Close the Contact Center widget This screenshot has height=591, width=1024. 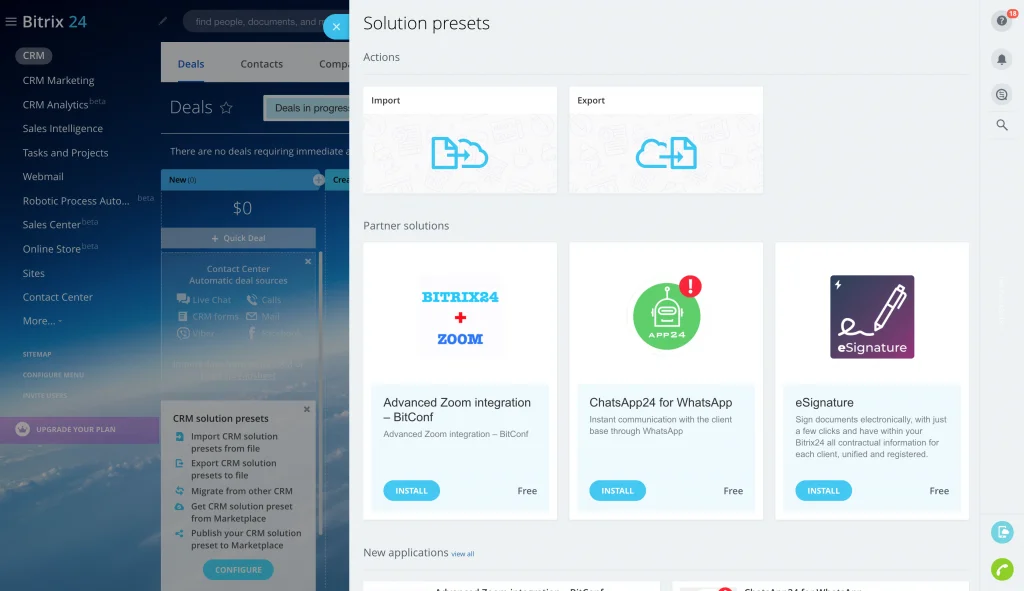307,262
